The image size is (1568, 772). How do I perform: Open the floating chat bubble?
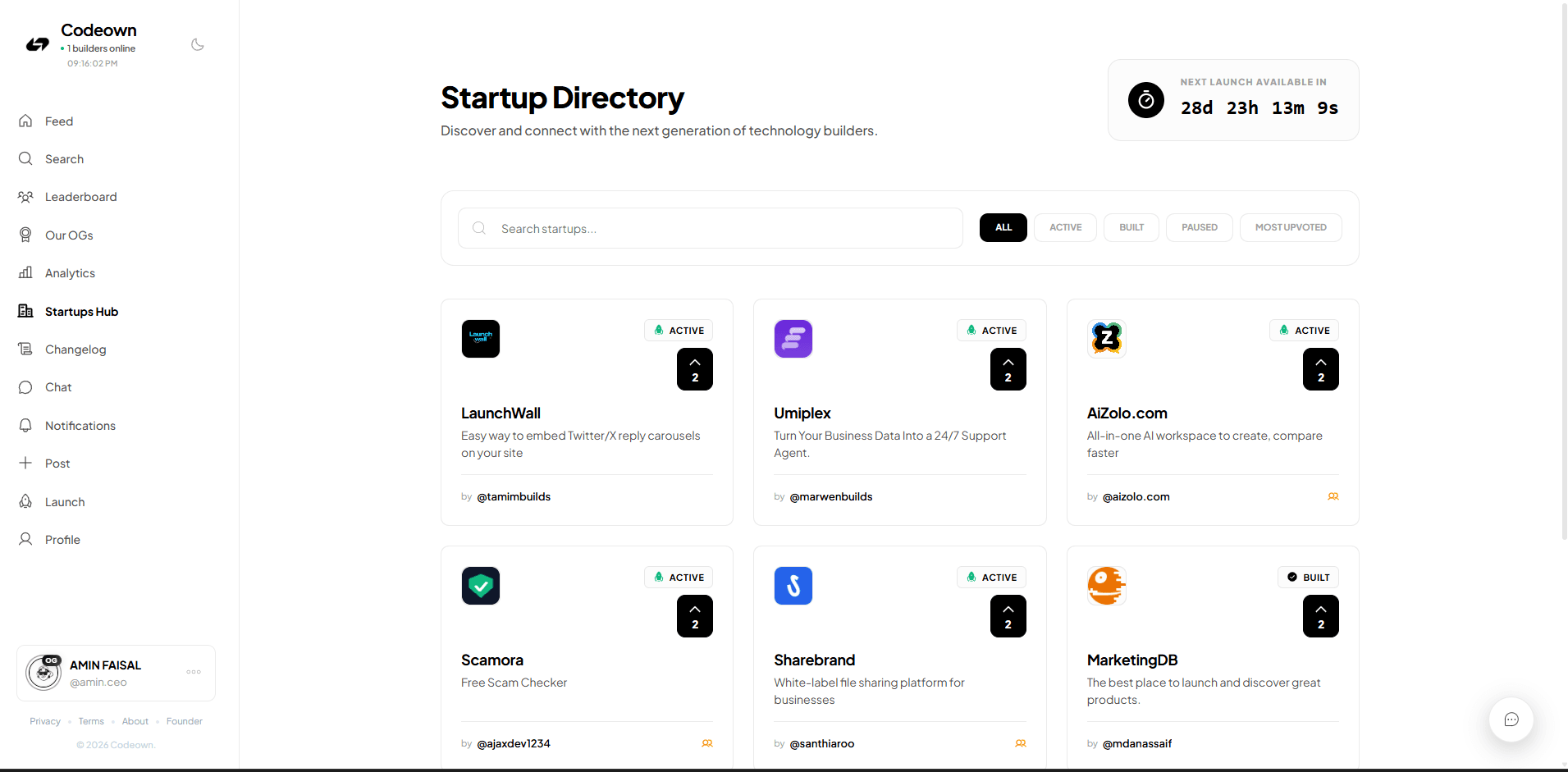click(x=1511, y=719)
